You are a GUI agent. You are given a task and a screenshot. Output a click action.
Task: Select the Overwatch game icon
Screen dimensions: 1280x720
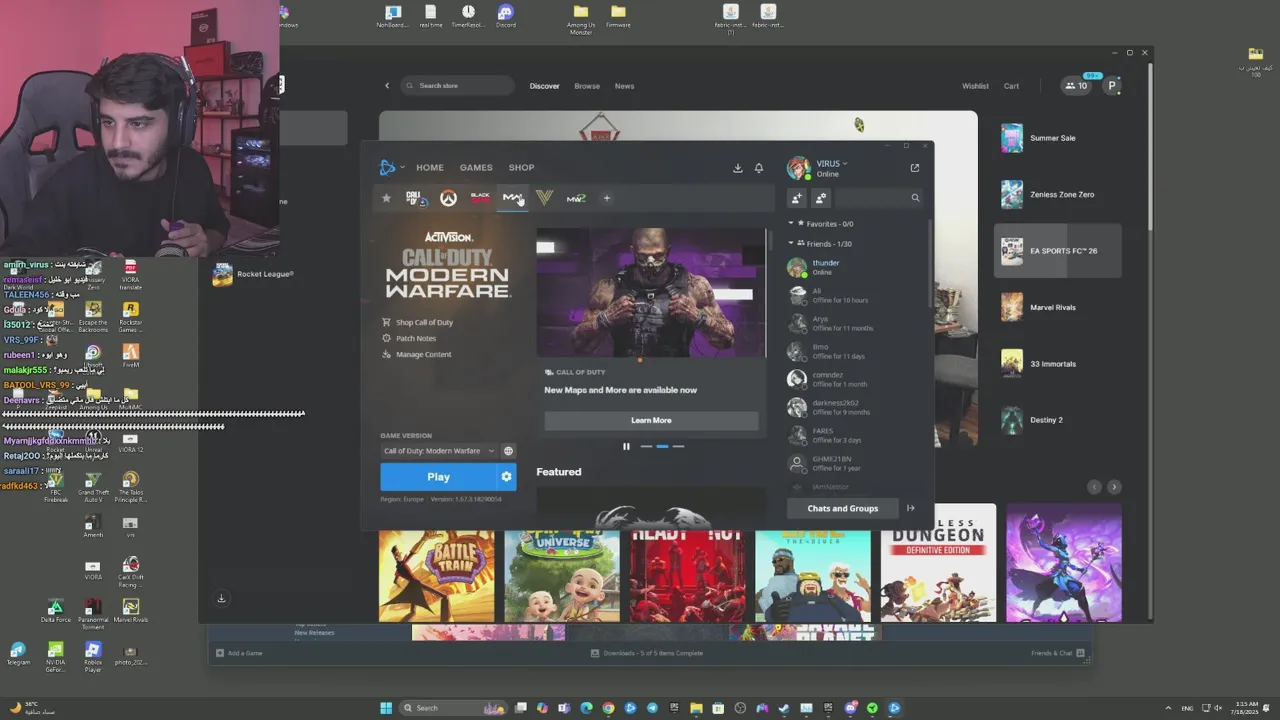[x=448, y=198]
